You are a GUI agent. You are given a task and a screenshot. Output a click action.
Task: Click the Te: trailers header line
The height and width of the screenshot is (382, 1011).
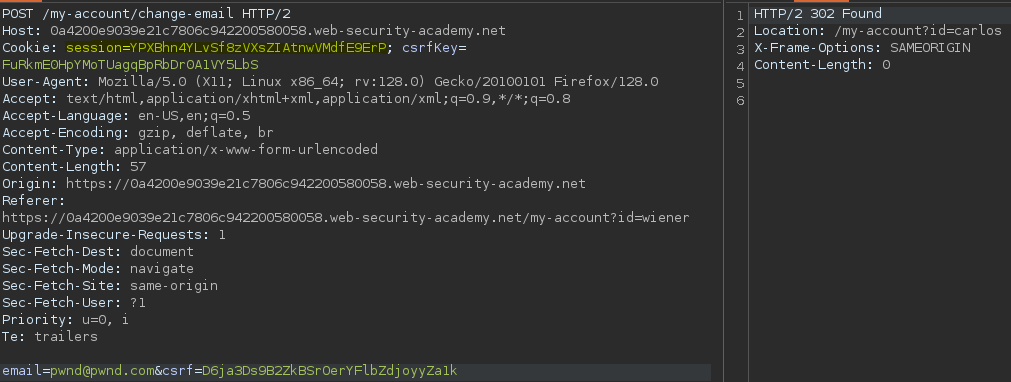(50, 336)
